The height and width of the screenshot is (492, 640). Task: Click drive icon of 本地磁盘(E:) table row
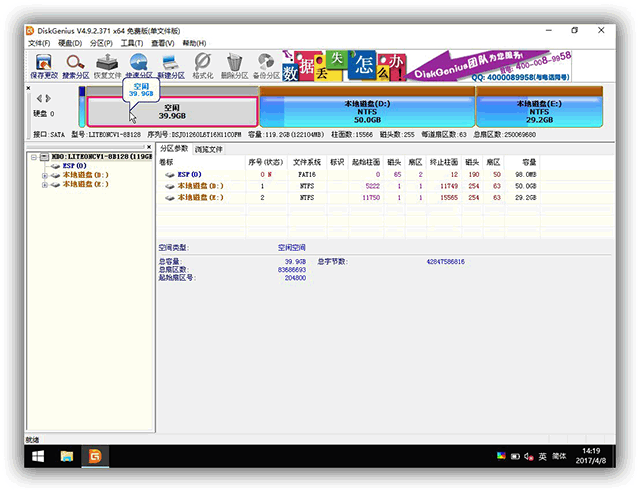170,197
